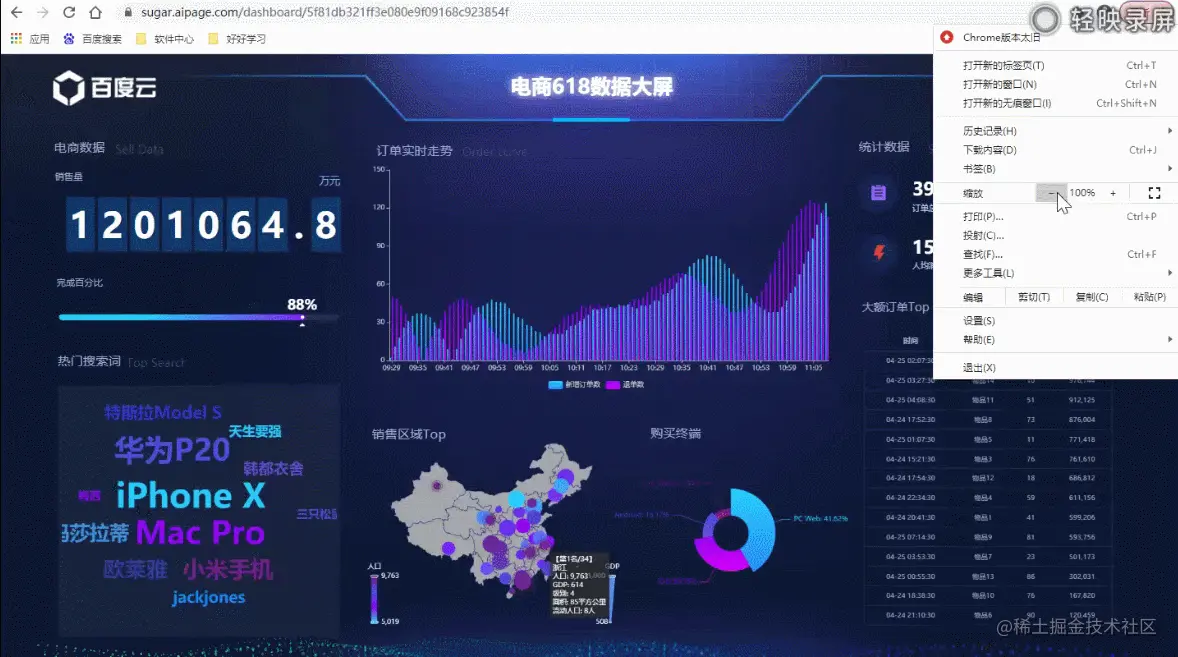The image size is (1178, 657).
Task: Go to browser home page icon
Action: [95, 13]
